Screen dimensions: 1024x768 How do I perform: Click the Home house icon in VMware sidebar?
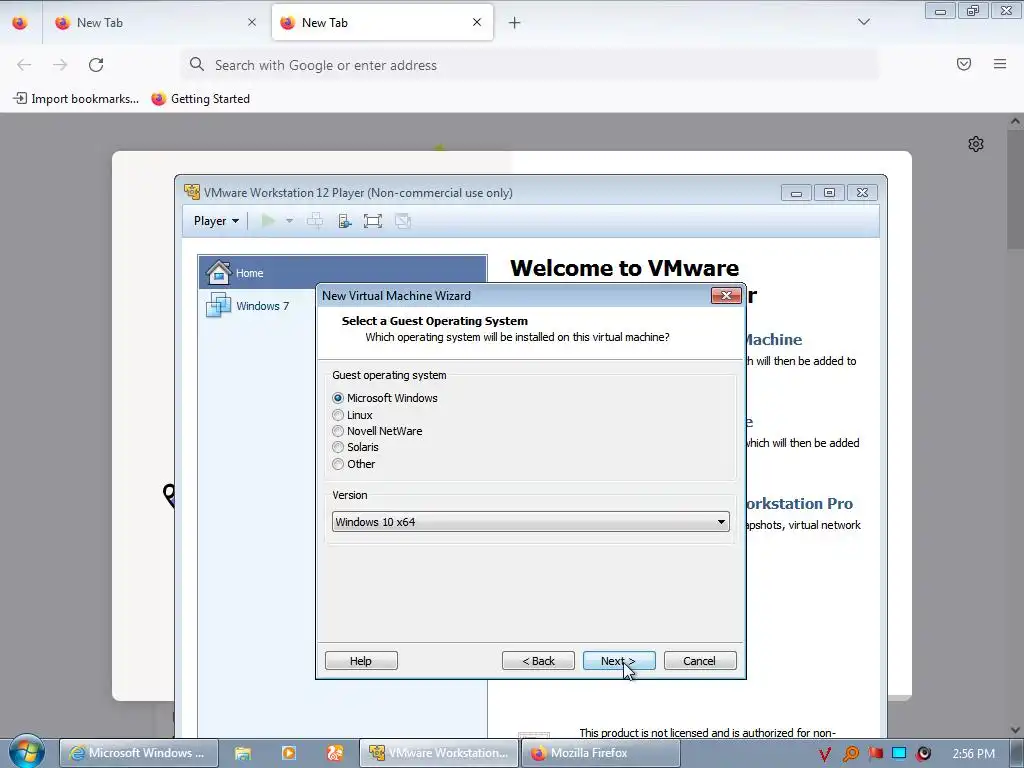(219, 272)
